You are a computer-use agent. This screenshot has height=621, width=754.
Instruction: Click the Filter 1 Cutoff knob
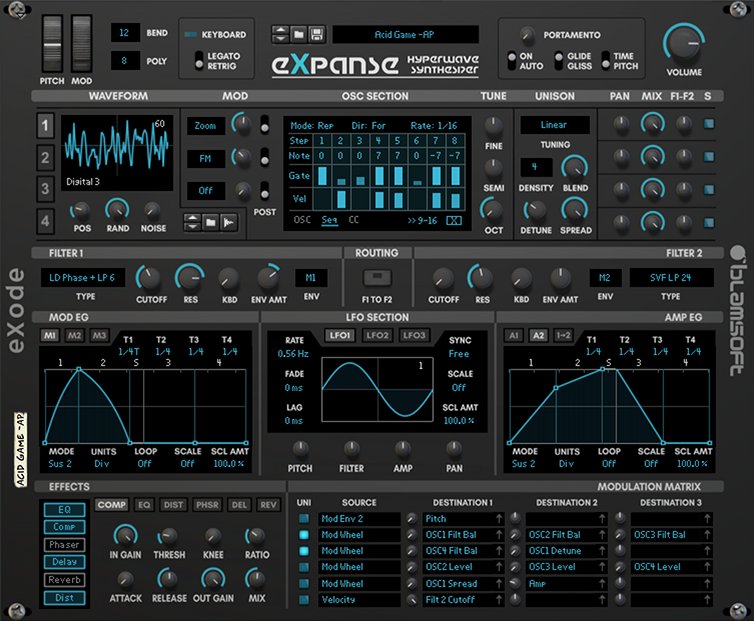(x=151, y=278)
